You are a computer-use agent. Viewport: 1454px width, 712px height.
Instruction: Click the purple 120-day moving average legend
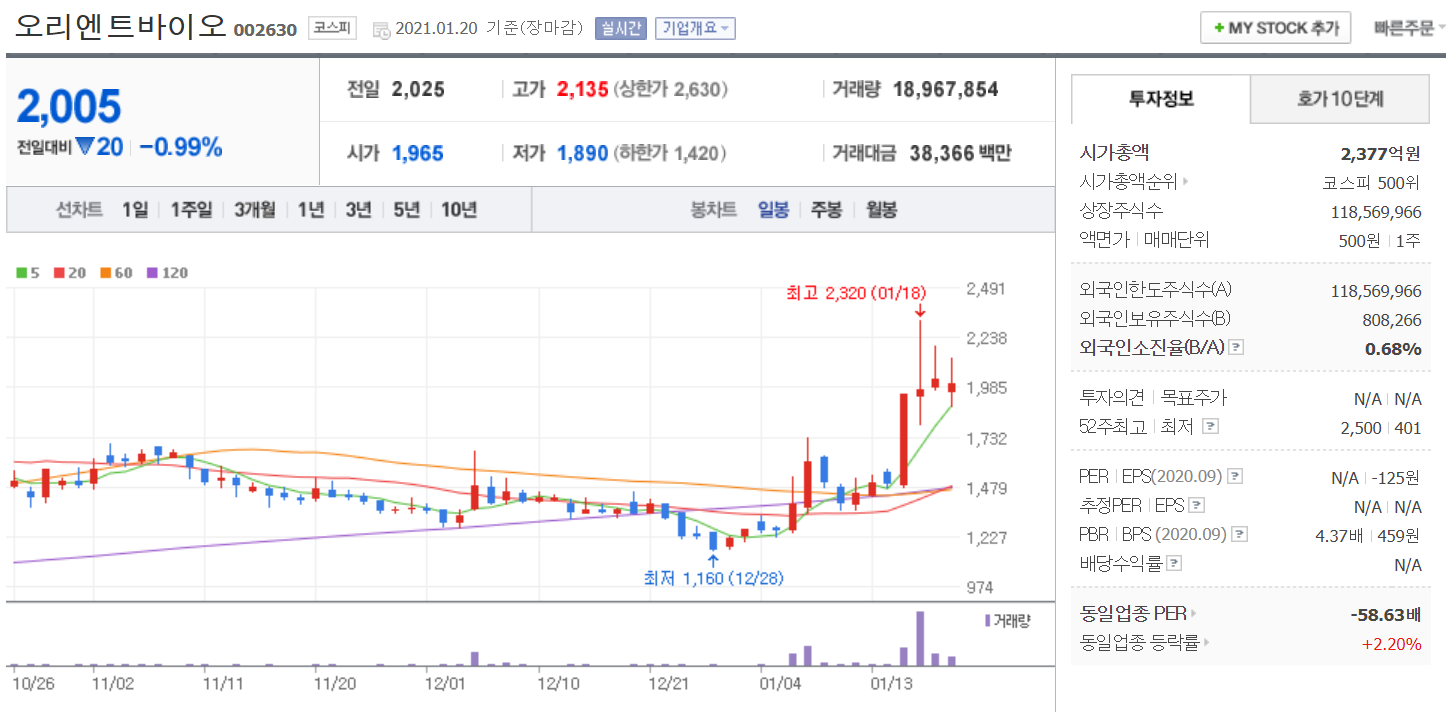coord(167,273)
